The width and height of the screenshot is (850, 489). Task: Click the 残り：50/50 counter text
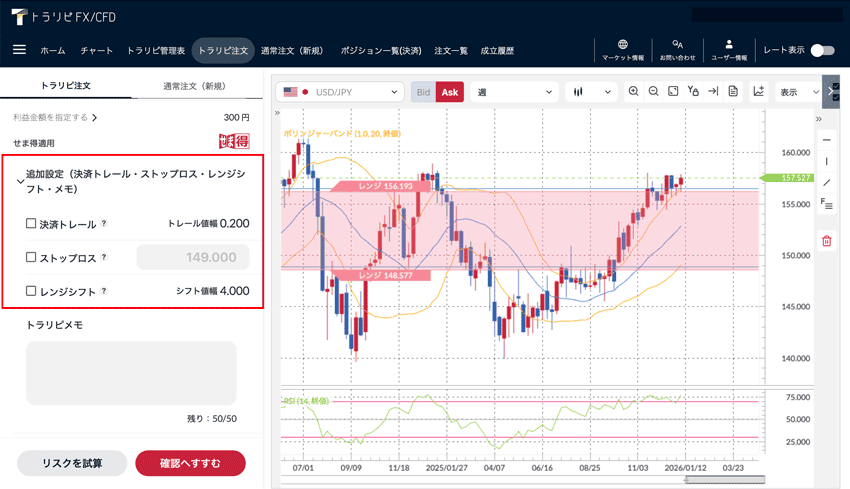click(212, 419)
